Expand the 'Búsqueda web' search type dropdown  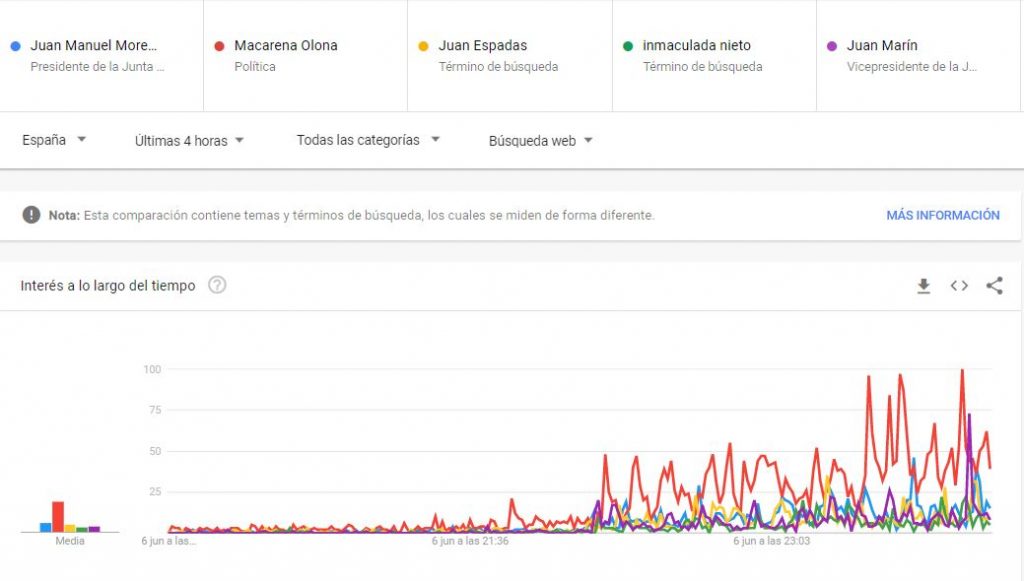[x=541, y=141]
